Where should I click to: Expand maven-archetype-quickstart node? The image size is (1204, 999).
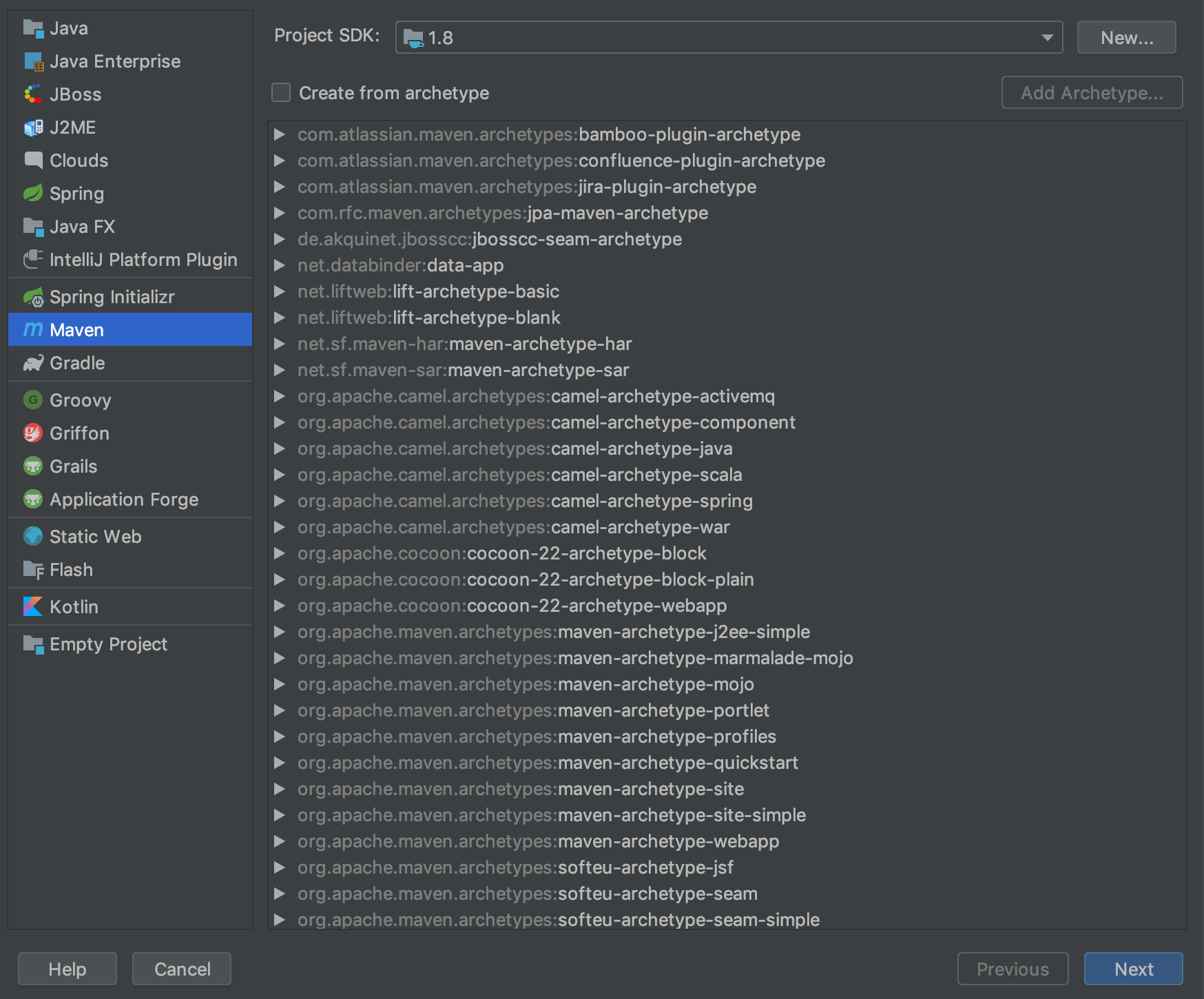[x=280, y=763]
